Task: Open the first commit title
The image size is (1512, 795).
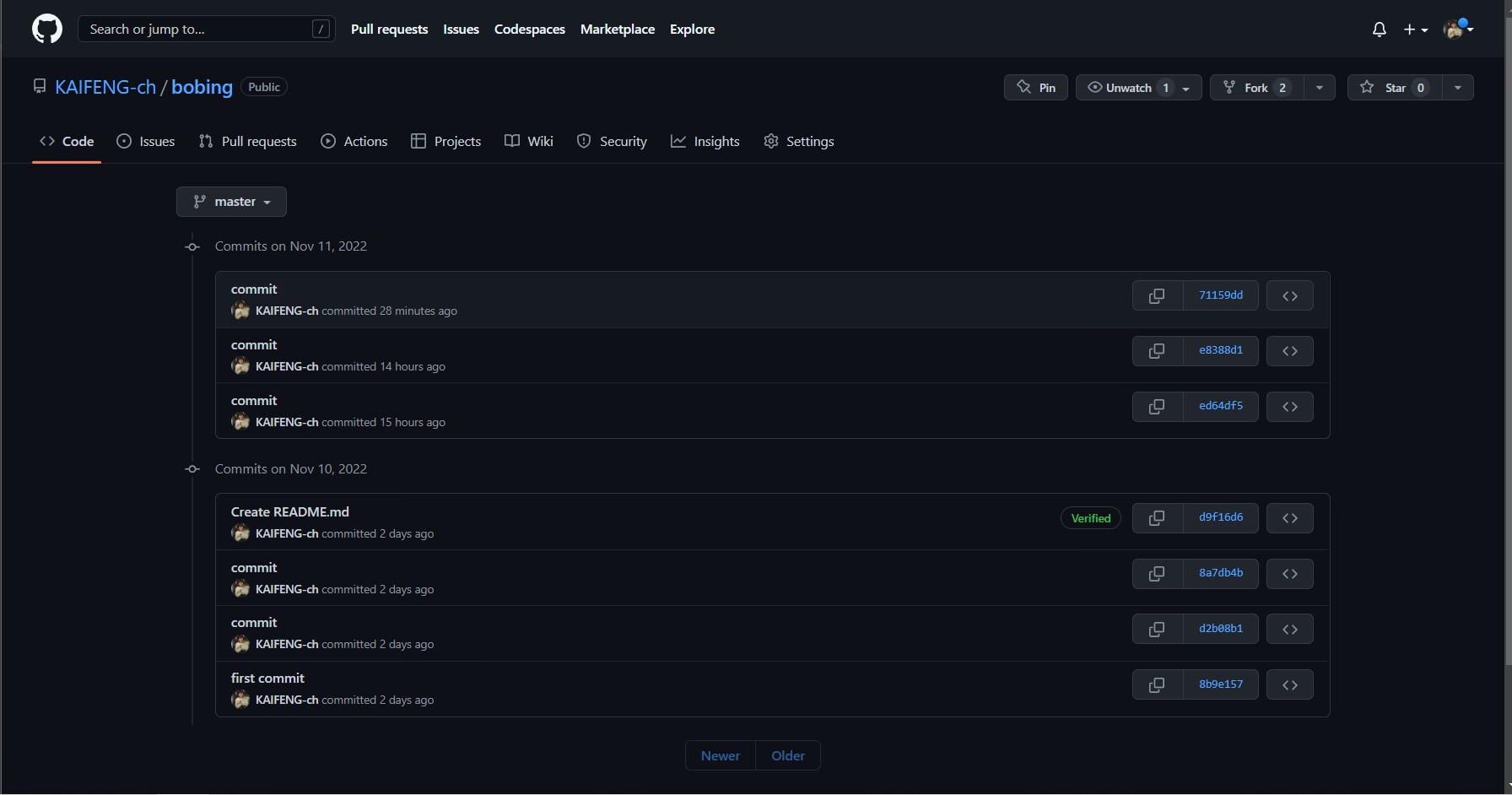Action: point(267,678)
